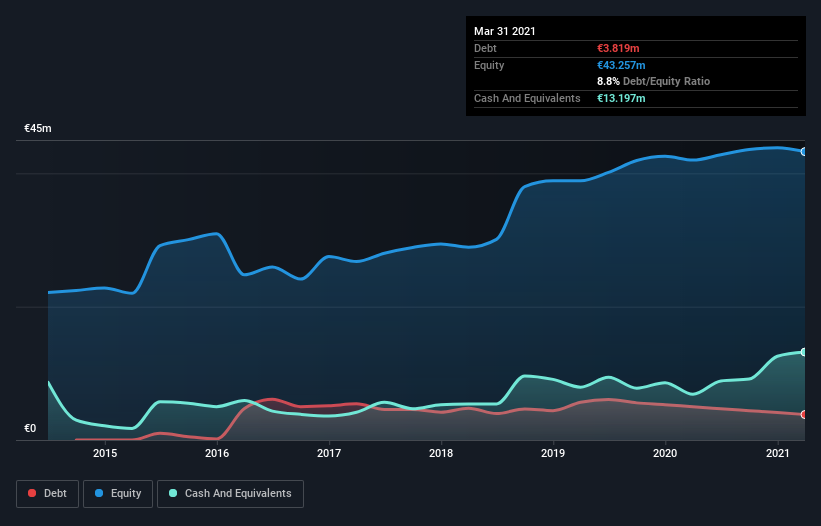This screenshot has width=821, height=526.
Task: Click the 2016 x-axis label
Action: click(217, 453)
